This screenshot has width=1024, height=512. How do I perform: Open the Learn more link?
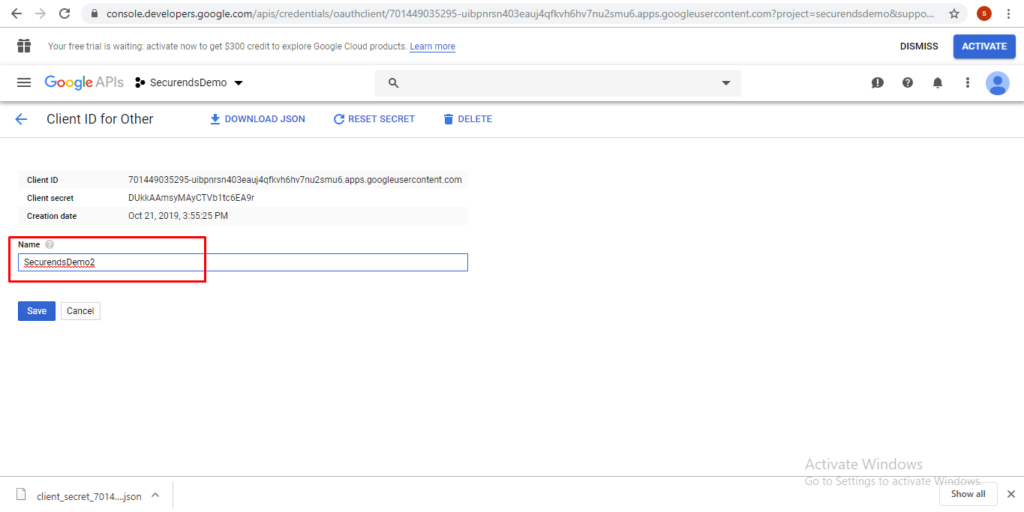(432, 46)
